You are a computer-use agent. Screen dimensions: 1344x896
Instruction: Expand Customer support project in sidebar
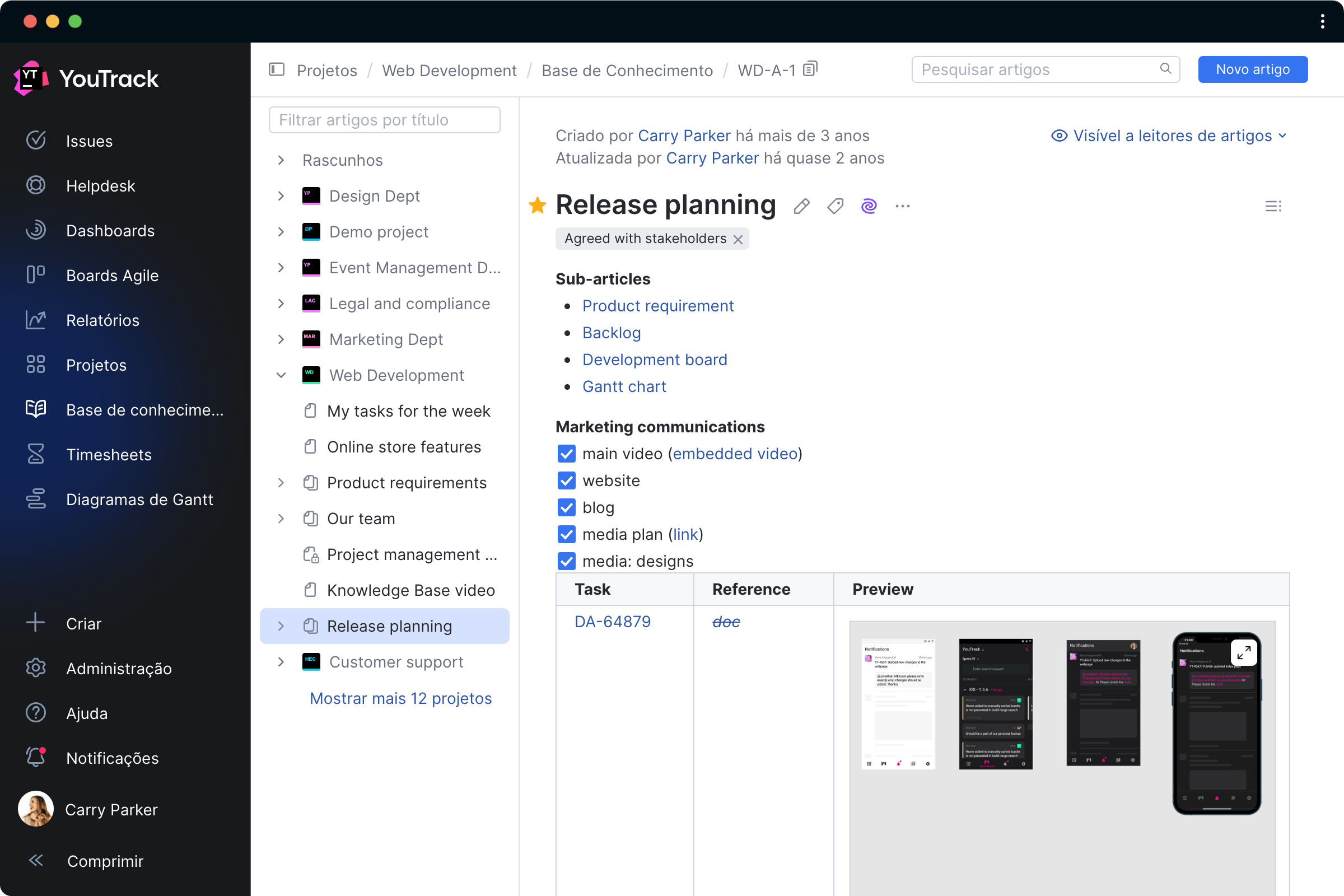(x=281, y=662)
